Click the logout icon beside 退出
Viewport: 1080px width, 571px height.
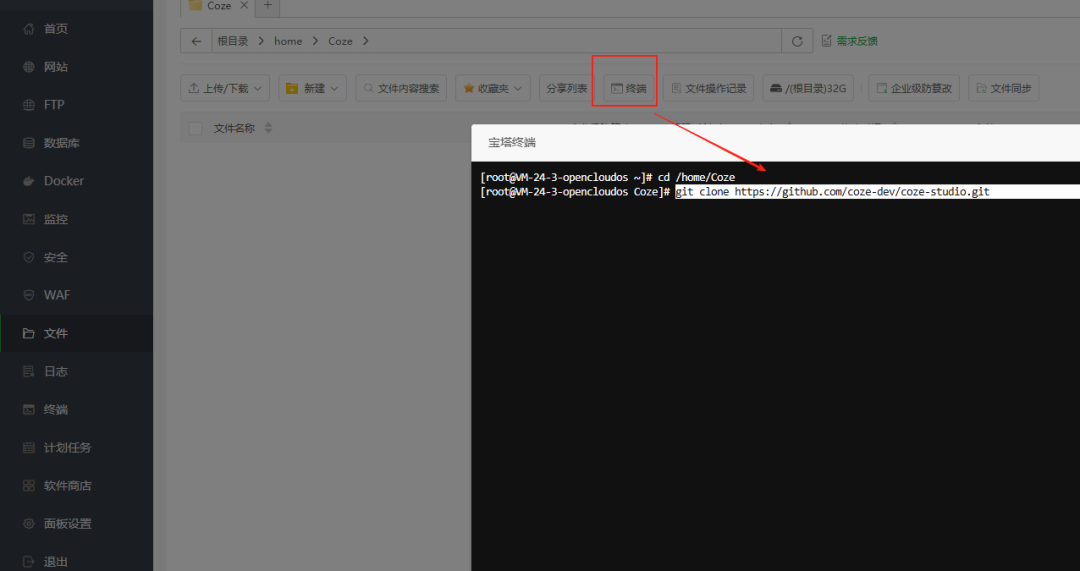coord(28,561)
